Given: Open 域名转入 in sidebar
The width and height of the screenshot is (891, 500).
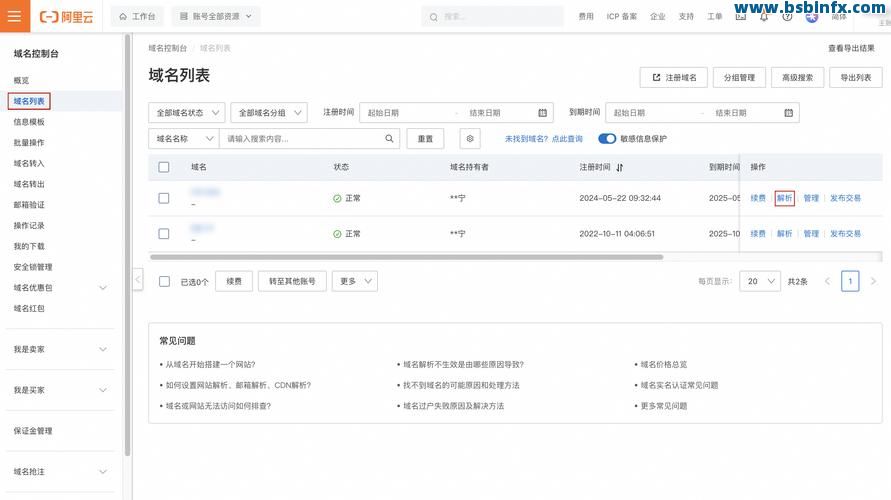Looking at the screenshot, I should [29, 164].
